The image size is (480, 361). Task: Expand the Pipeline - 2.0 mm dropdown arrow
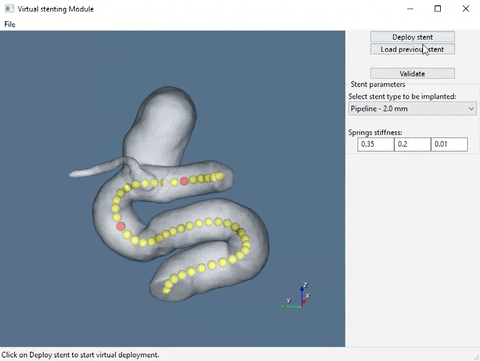(x=471, y=109)
